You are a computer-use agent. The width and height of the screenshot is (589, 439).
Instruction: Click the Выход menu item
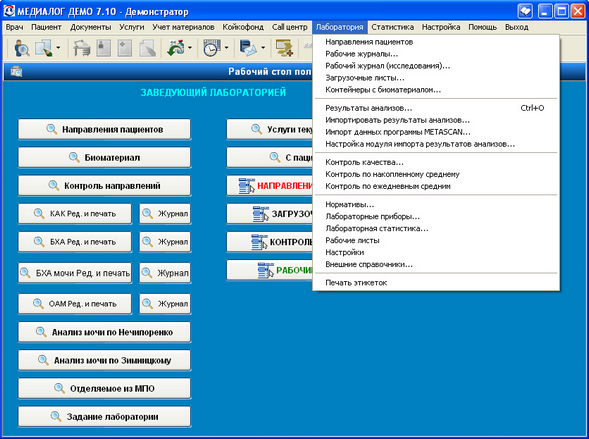[517, 27]
